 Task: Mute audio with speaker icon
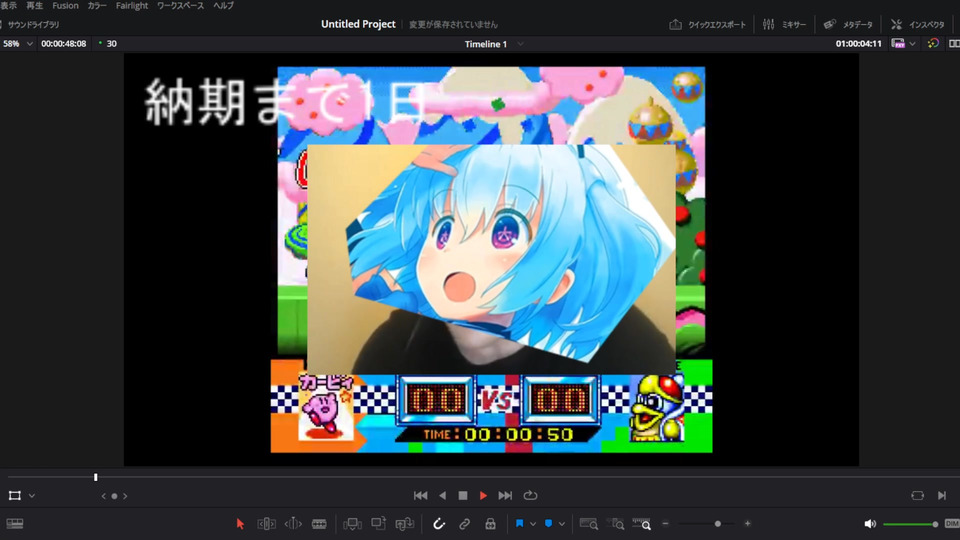click(x=869, y=523)
